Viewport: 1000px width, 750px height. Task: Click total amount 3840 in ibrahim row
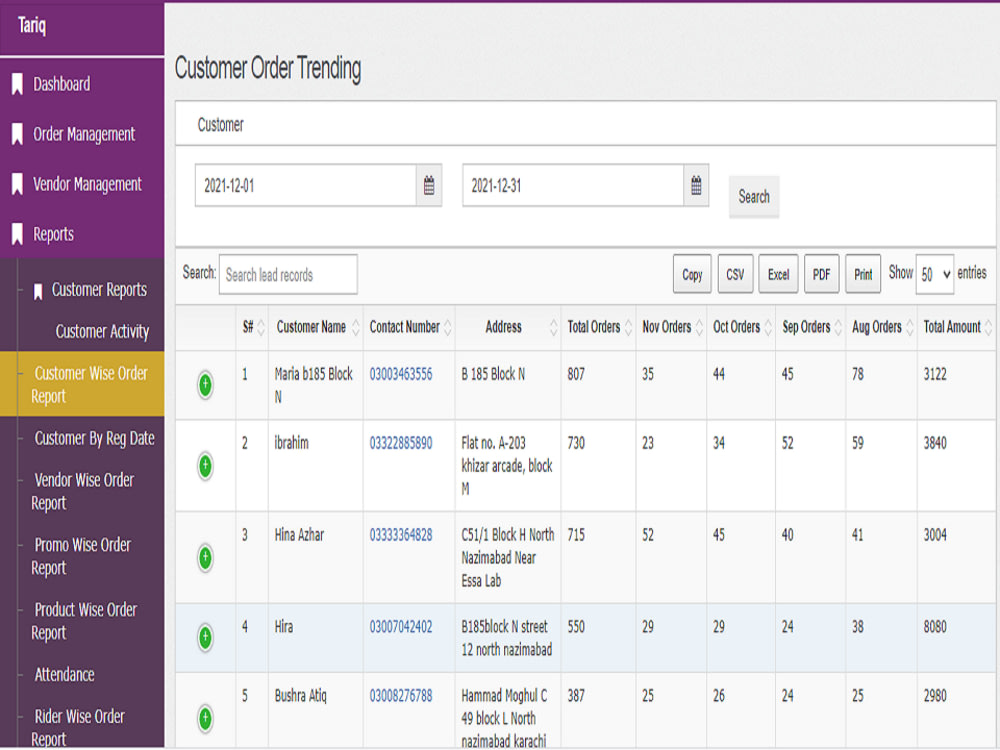[x=935, y=443]
